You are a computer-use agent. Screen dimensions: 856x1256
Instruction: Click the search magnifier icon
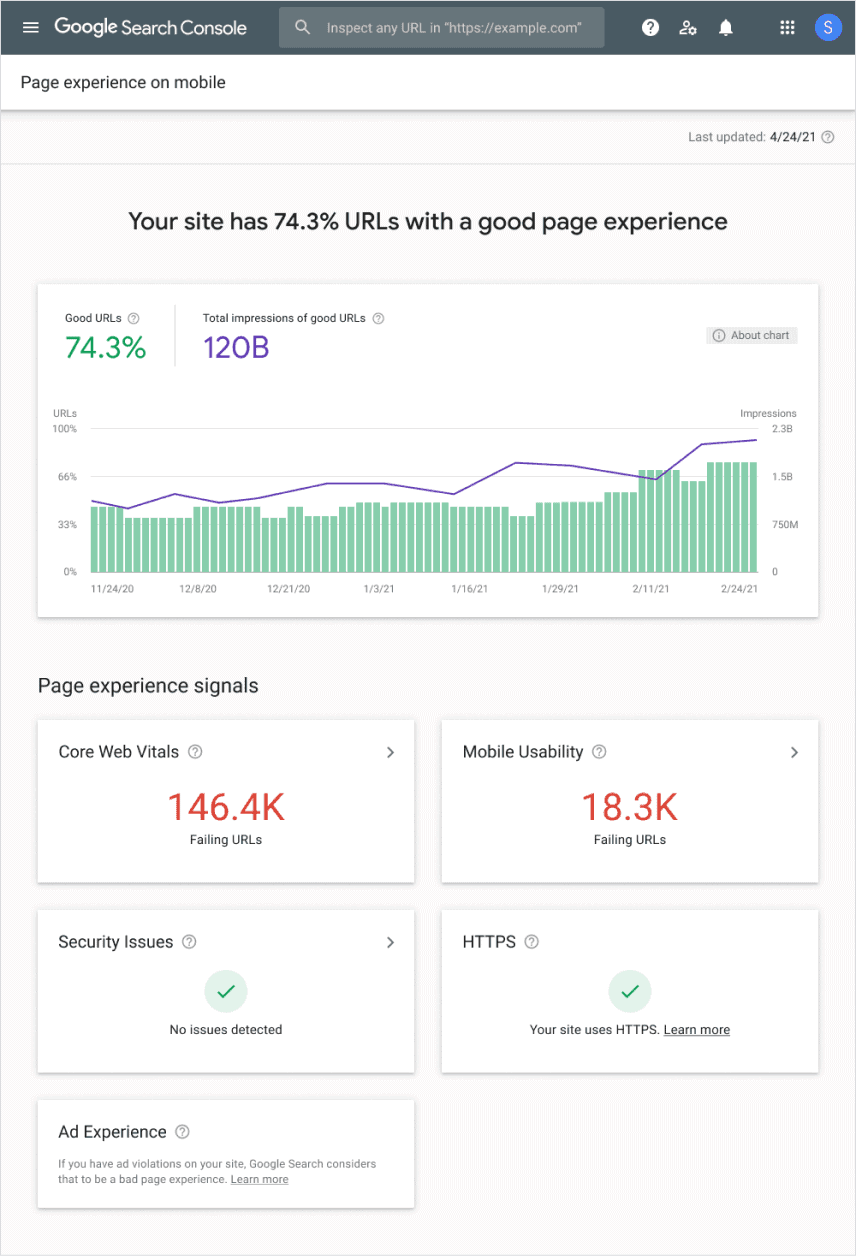(302, 27)
